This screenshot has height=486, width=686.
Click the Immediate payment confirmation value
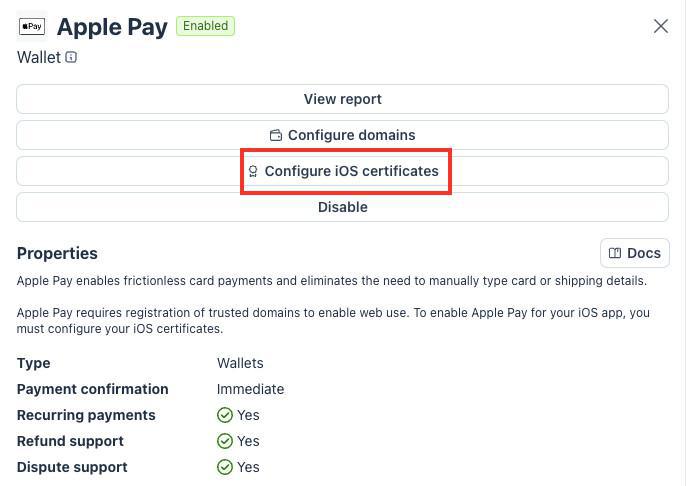(x=250, y=389)
